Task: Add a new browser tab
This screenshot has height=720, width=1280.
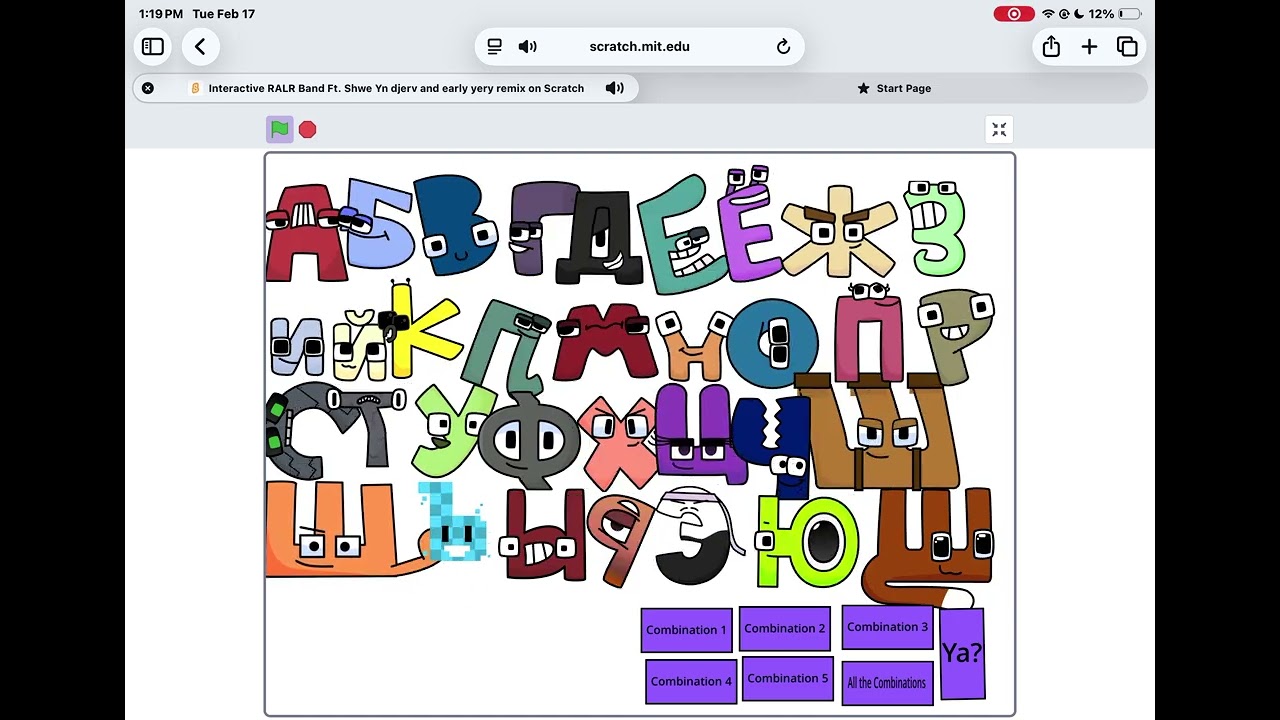Action: click(x=1089, y=46)
